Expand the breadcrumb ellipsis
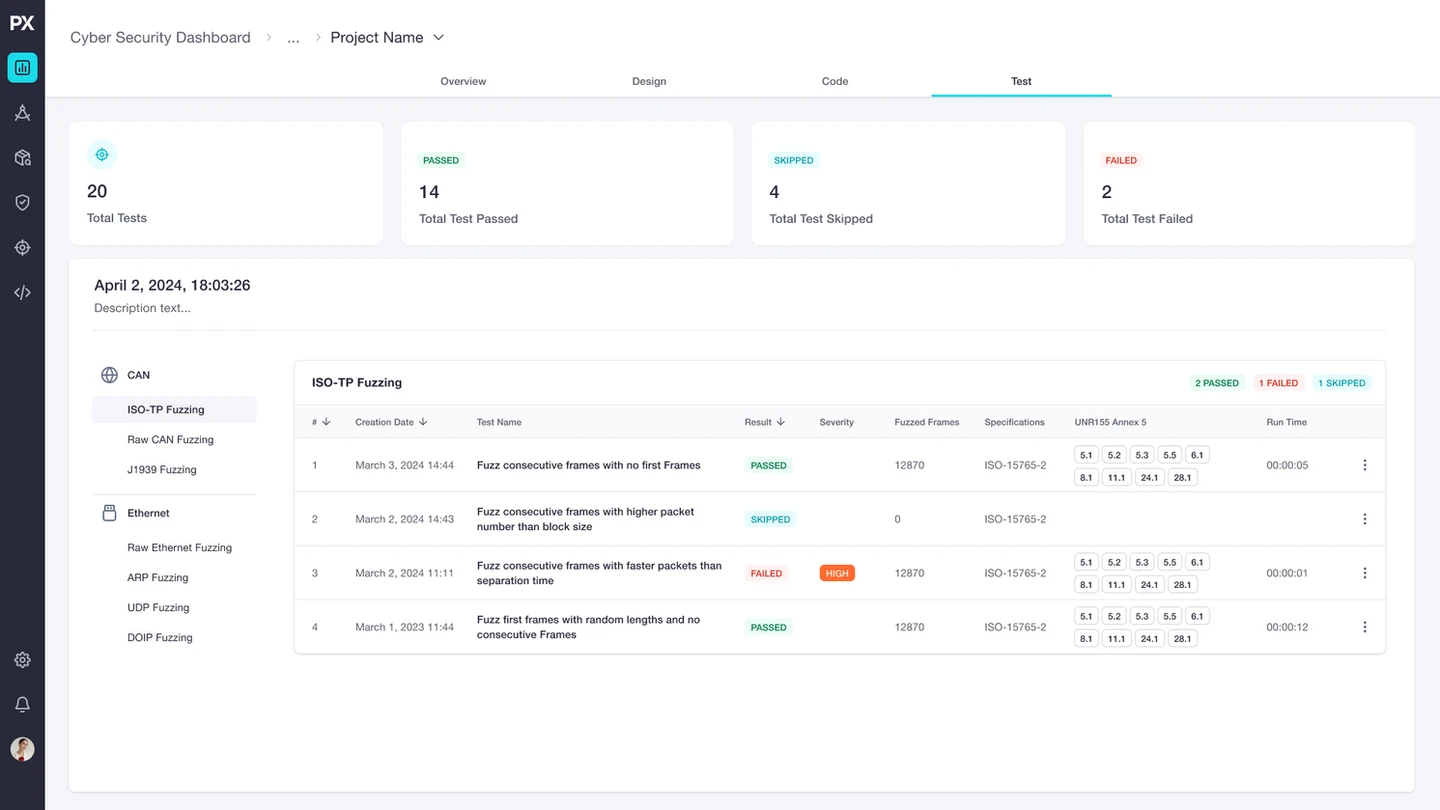This screenshot has width=1440, height=810. point(293,38)
